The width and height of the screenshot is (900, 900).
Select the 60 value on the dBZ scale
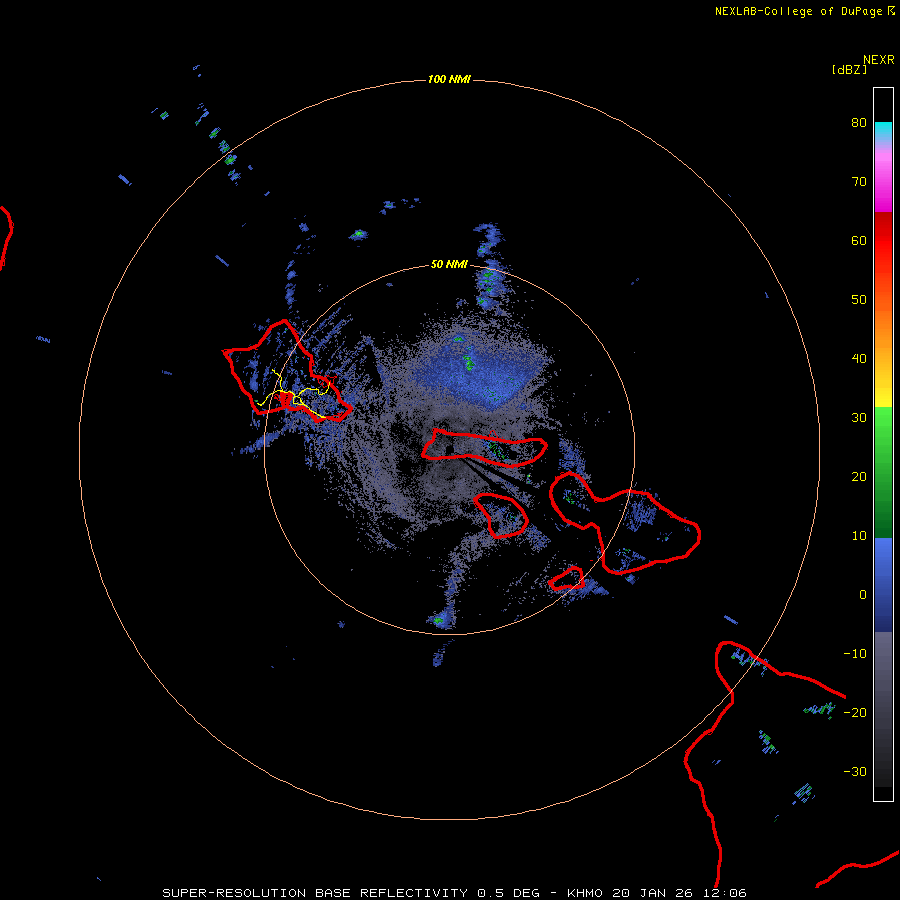coord(859,240)
